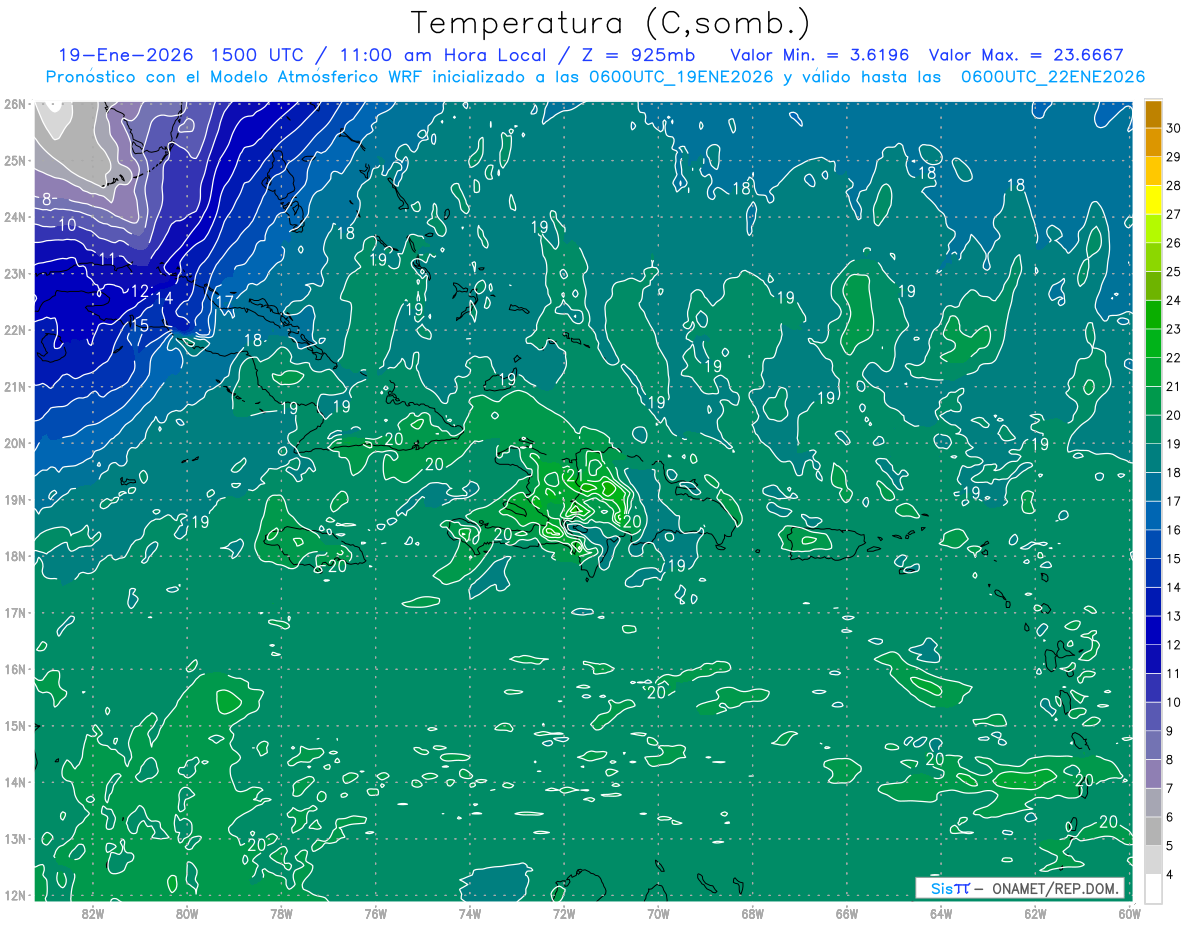The width and height of the screenshot is (1200, 927).
Task: Click the '60W' longitude axis label
Action: pyautogui.click(x=1129, y=913)
